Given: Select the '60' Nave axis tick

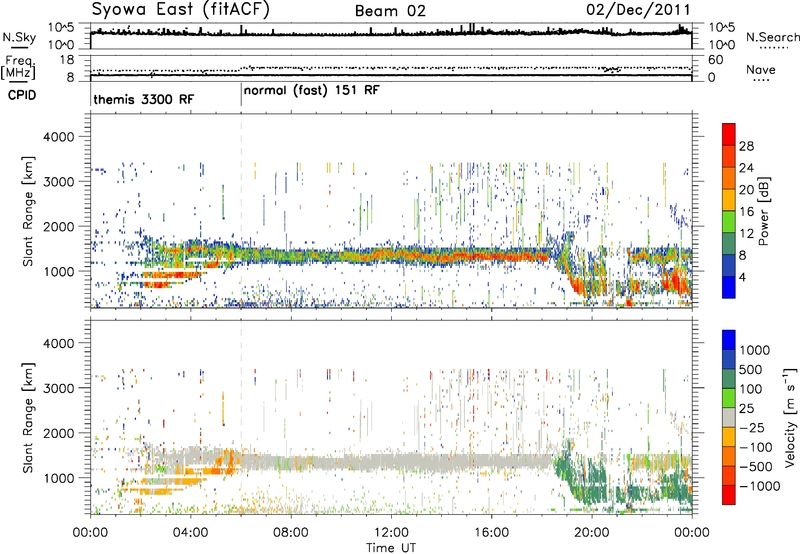Looking at the screenshot, I should [x=715, y=60].
